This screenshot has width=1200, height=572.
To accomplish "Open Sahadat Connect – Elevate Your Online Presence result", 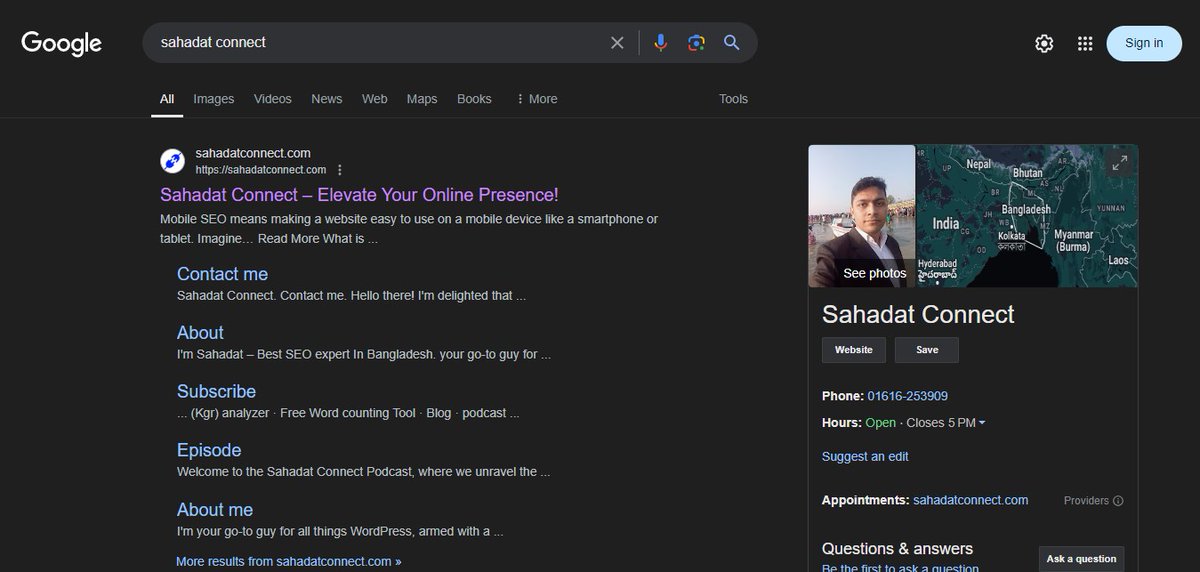I will coord(359,194).
